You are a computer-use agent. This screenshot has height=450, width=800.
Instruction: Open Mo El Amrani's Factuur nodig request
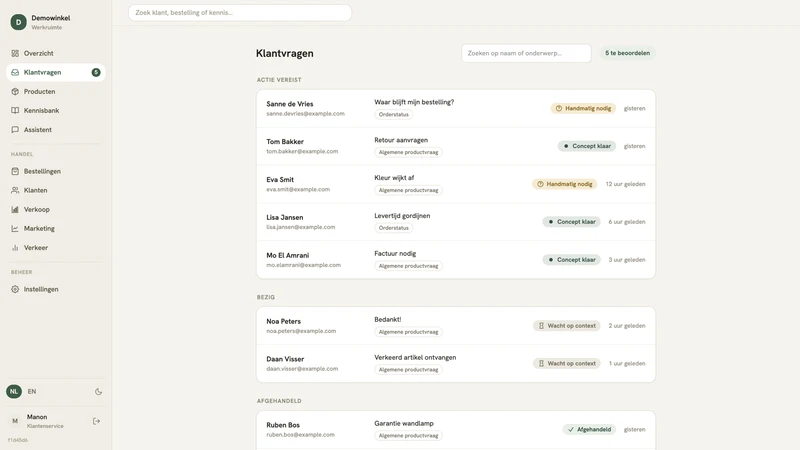pyautogui.click(x=456, y=260)
